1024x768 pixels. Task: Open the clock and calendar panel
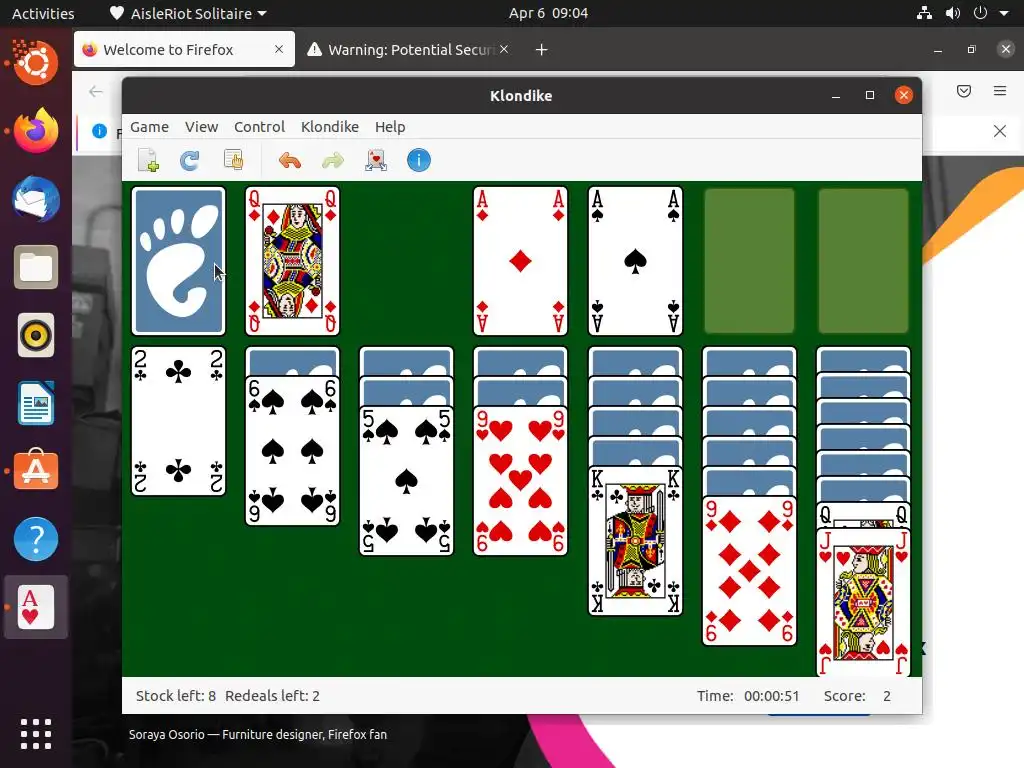pos(549,13)
